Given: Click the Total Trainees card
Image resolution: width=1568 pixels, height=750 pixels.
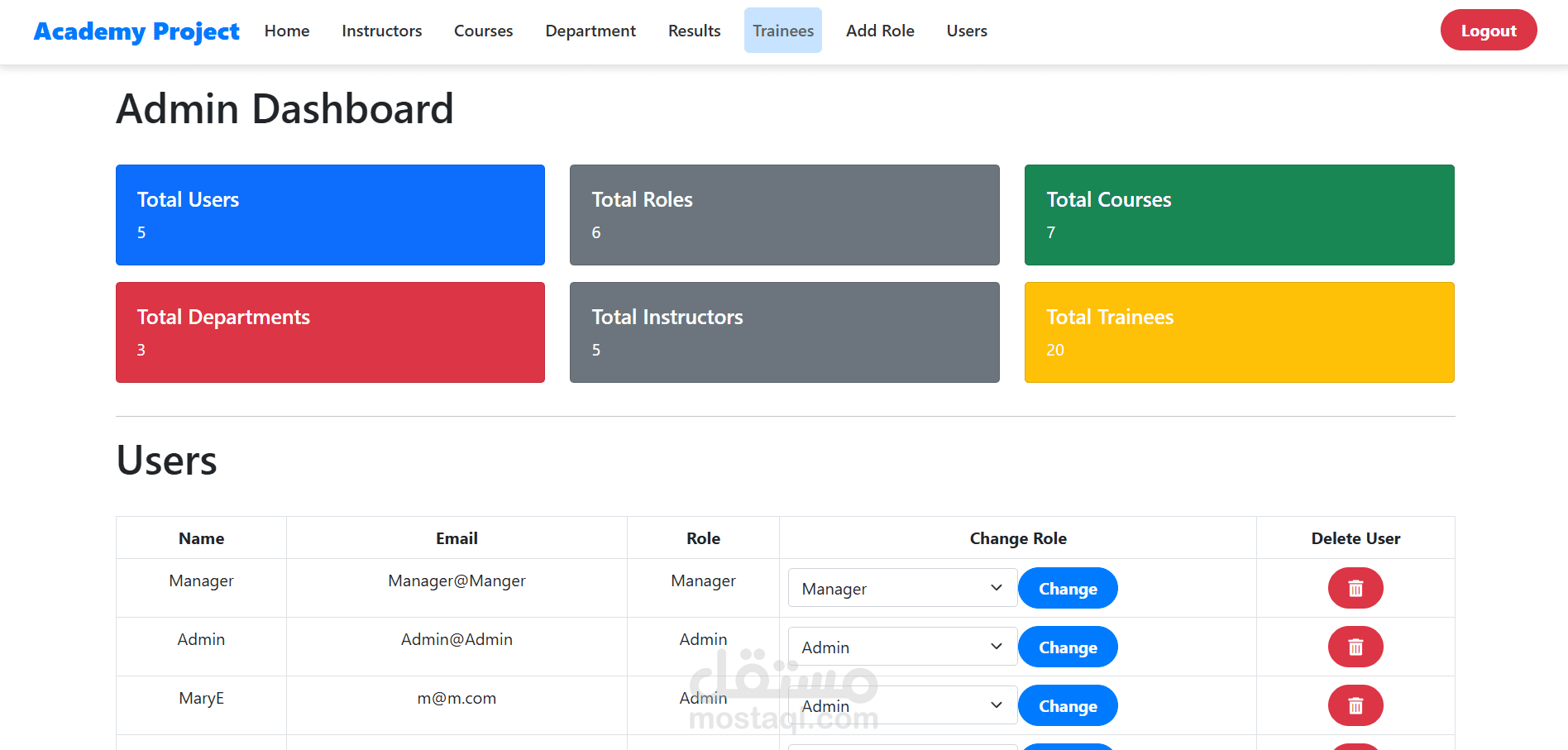Looking at the screenshot, I should [x=1239, y=332].
